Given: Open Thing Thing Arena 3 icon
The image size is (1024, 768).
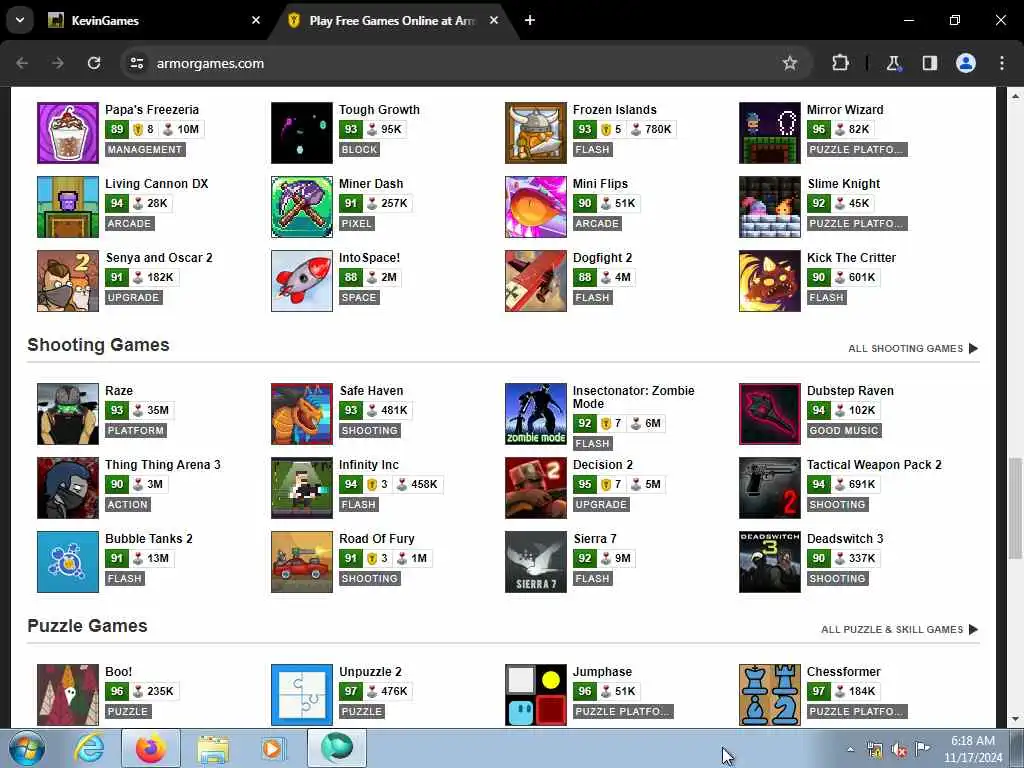Looking at the screenshot, I should pos(68,488).
